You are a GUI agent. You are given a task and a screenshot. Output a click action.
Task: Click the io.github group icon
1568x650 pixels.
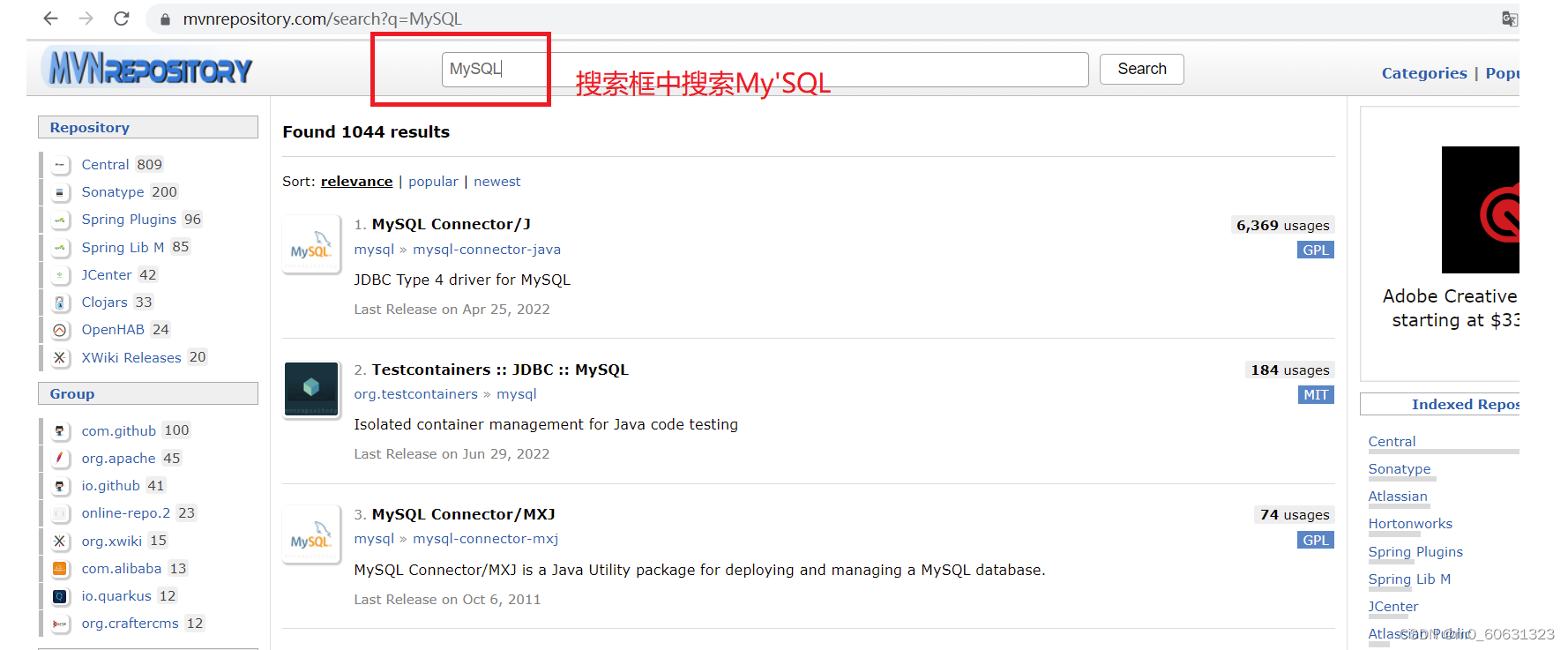tap(60, 486)
